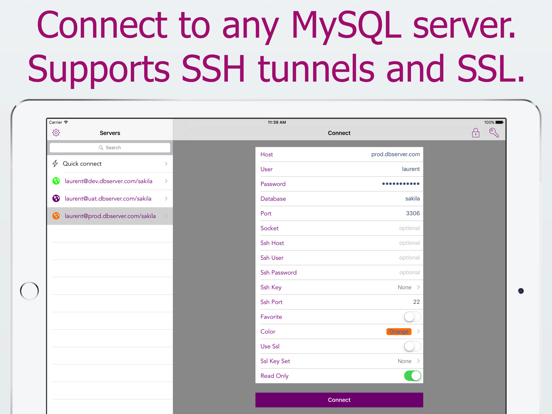
Task: Click the Ssh Host optional field
Action: (339, 243)
